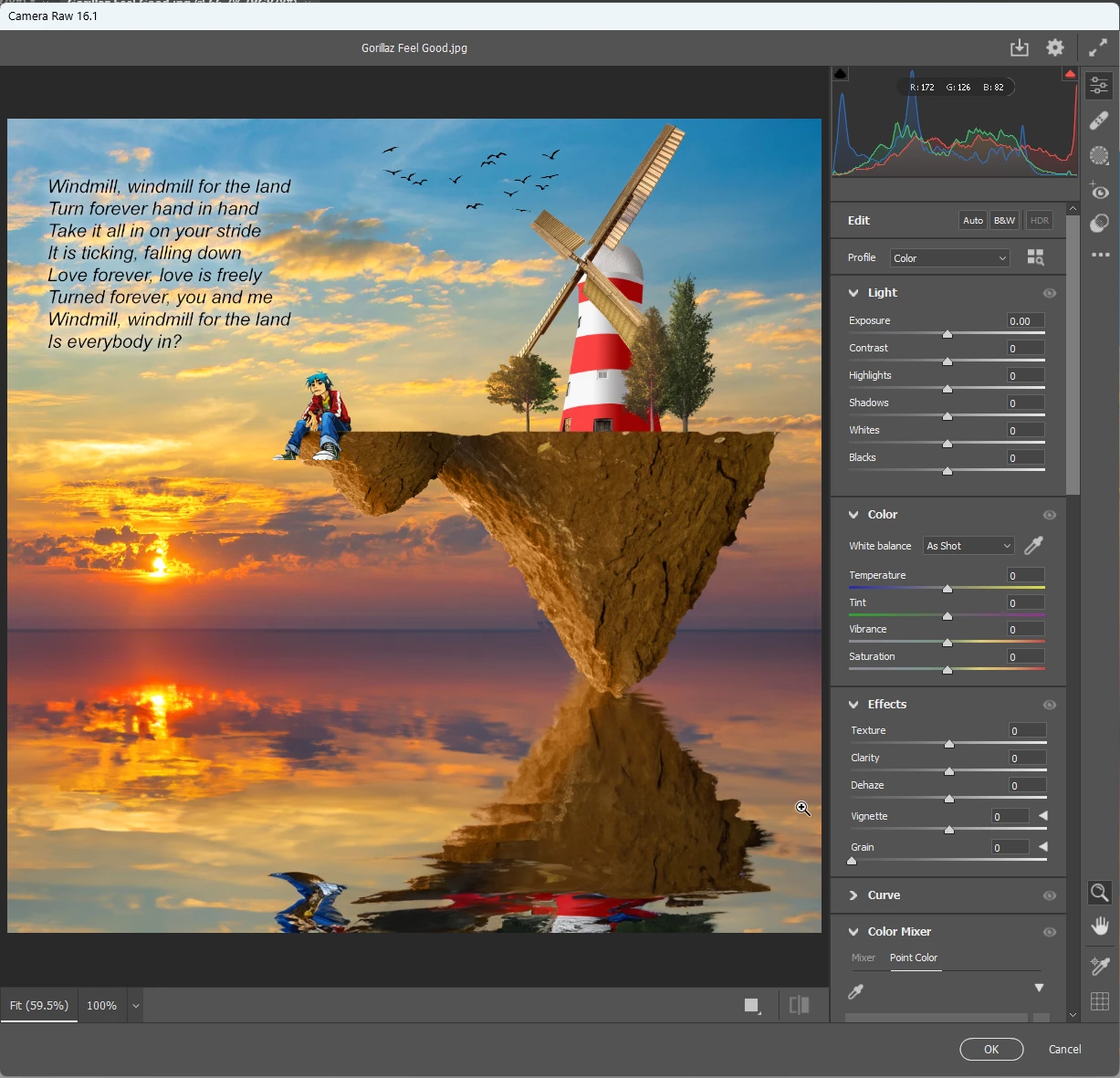
Task: Click the scrollbar down arrow
Action: (x=1073, y=1015)
